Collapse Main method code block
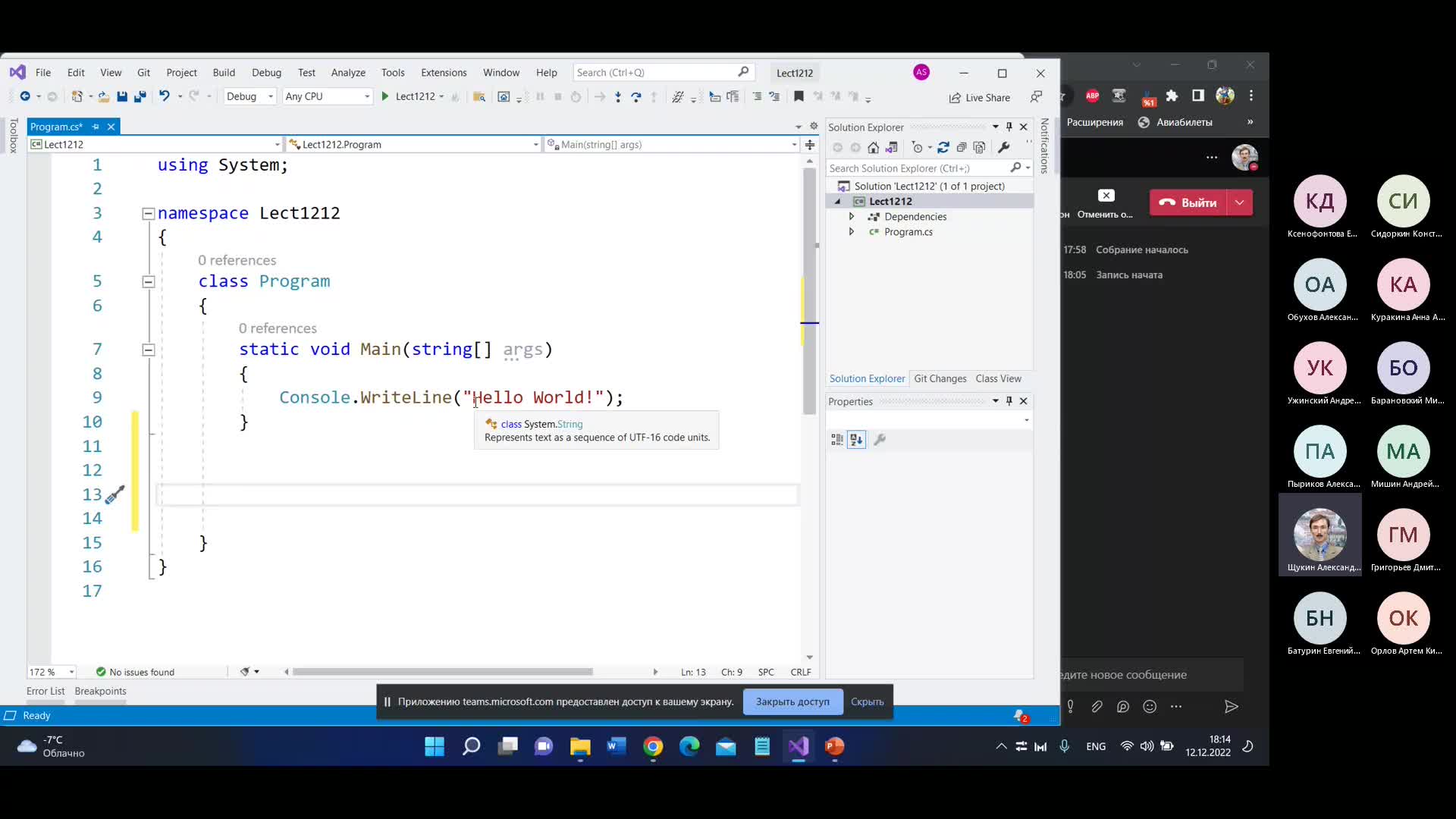The image size is (1456, 819). 149,350
